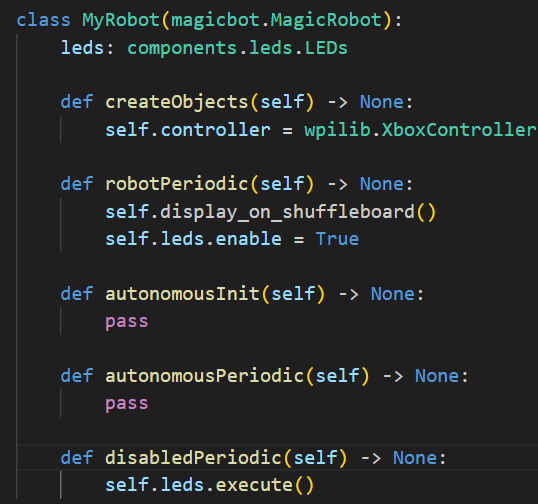Screen dimensions: 538x504
Task: Click the class name MyRobot
Action: (121, 20)
